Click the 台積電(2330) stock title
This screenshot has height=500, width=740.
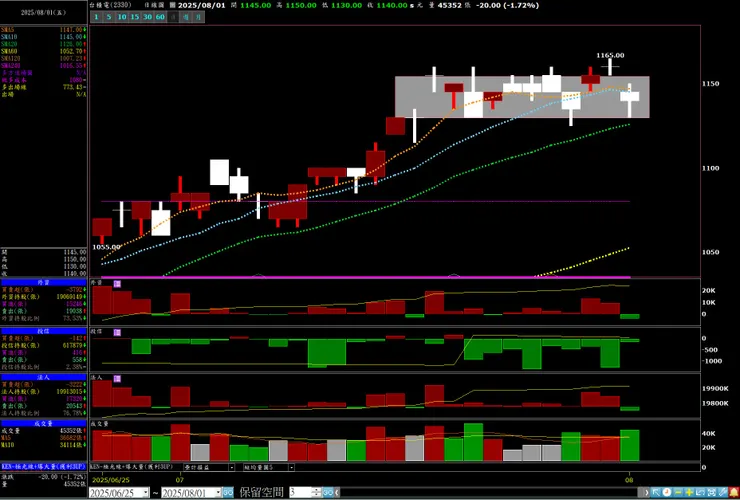click(112, 5)
